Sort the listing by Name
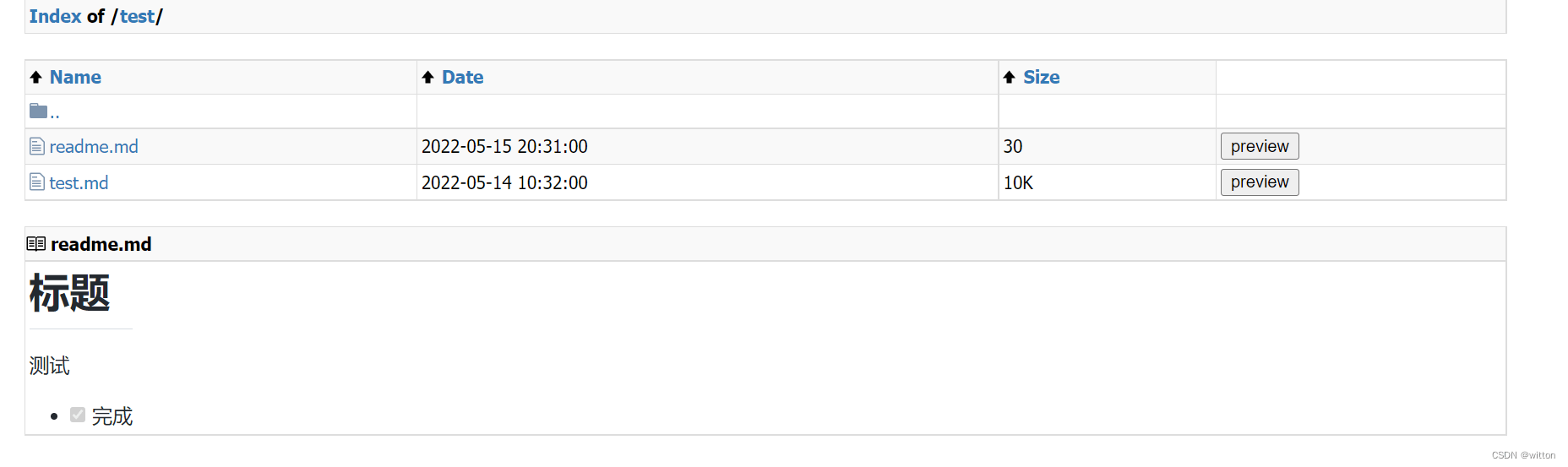The height and width of the screenshot is (467, 1568). pos(75,77)
